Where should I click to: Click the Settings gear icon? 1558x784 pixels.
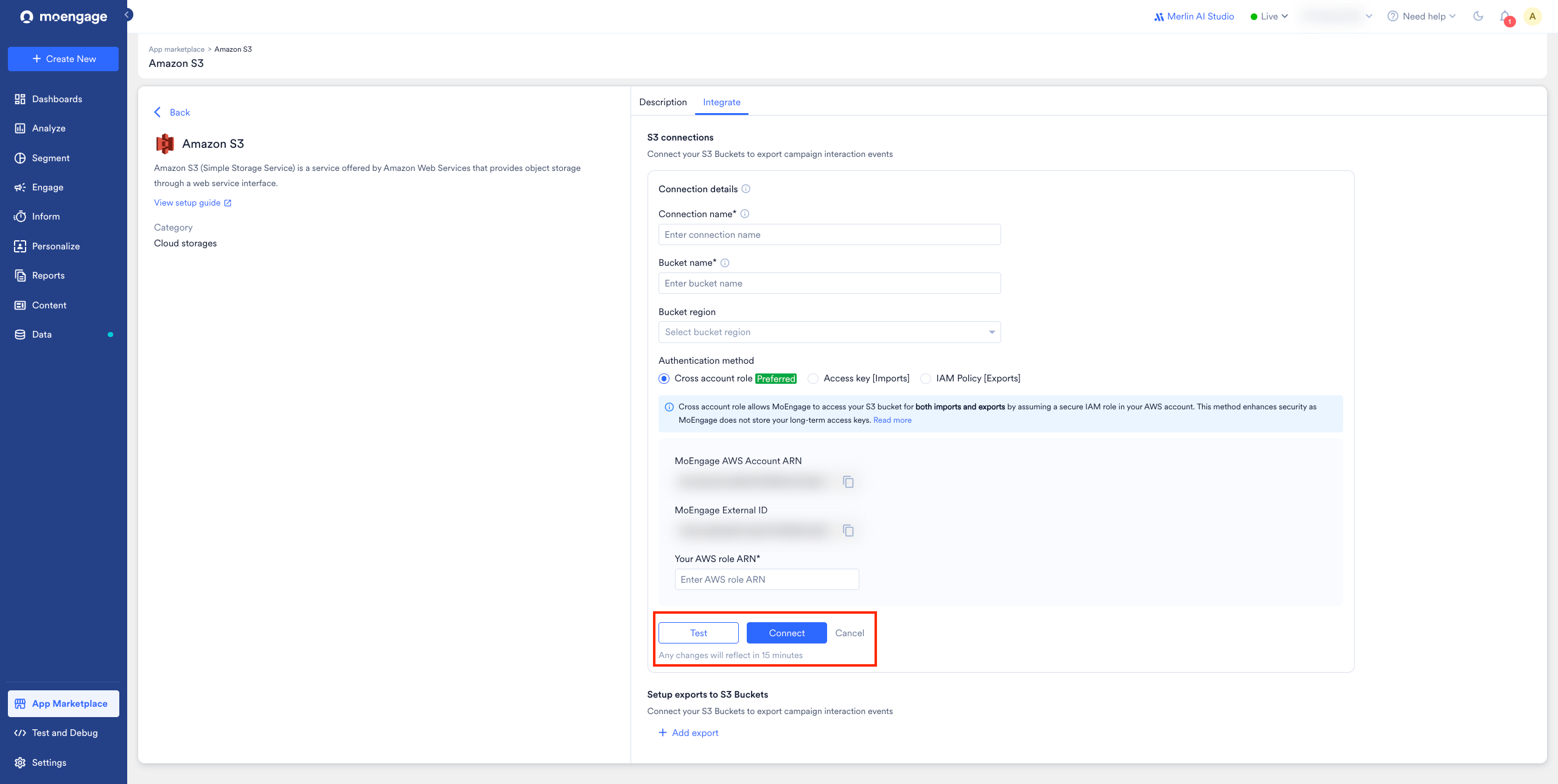[x=20, y=763]
